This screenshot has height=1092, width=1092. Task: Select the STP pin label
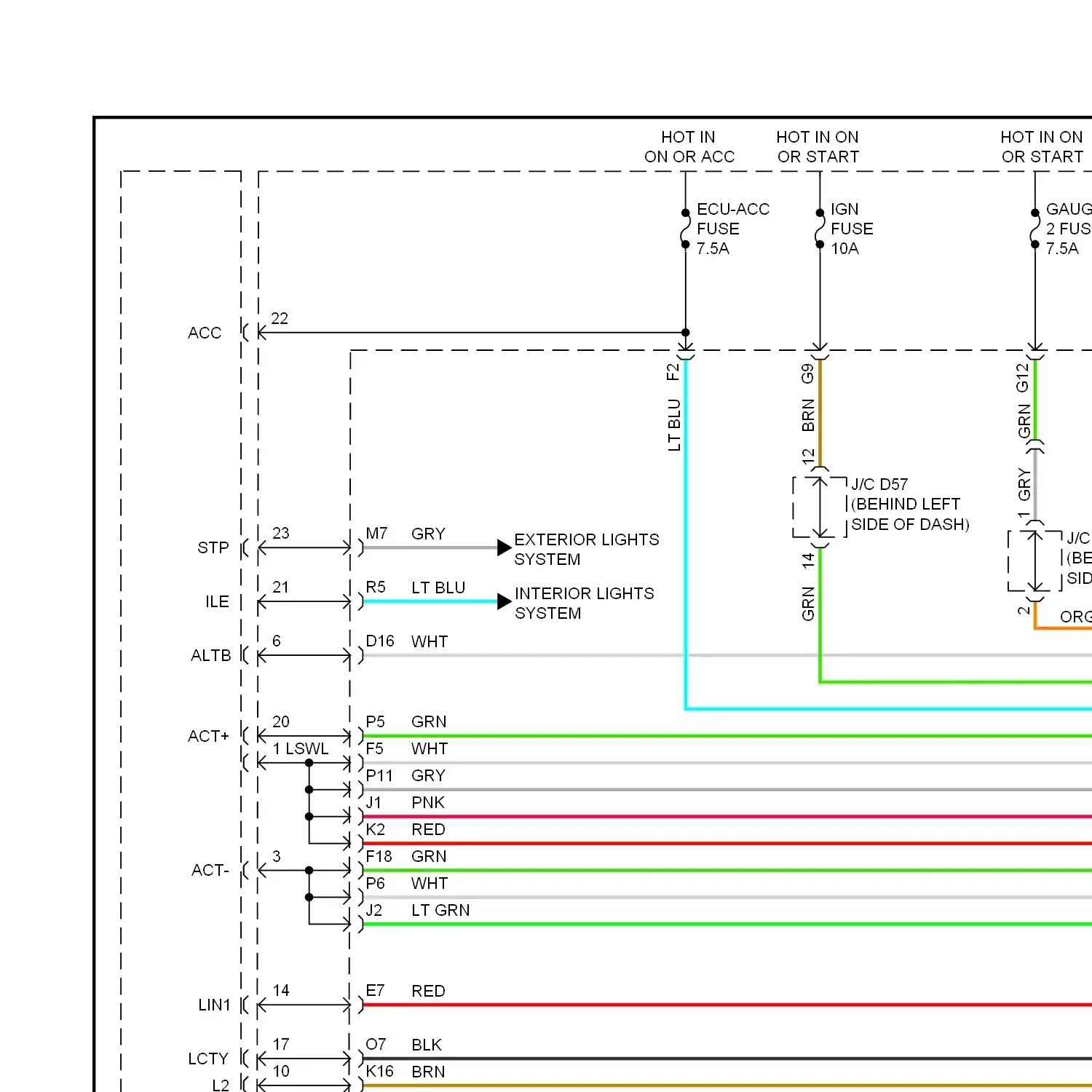213,547
